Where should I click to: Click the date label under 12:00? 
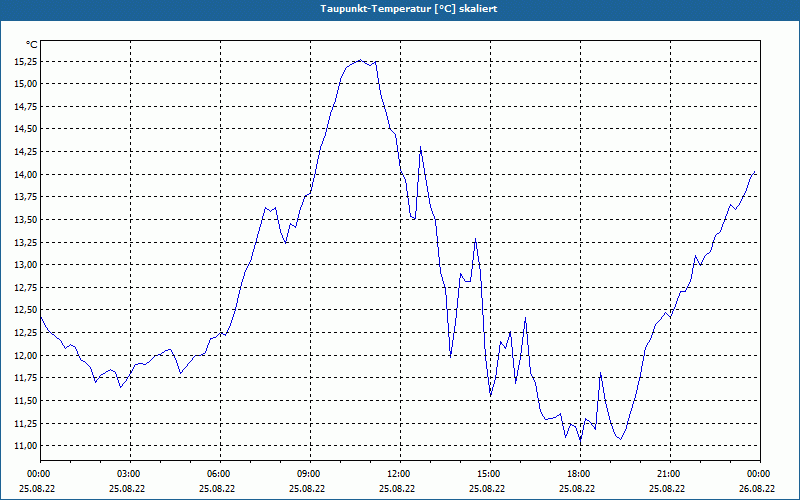[397, 489]
